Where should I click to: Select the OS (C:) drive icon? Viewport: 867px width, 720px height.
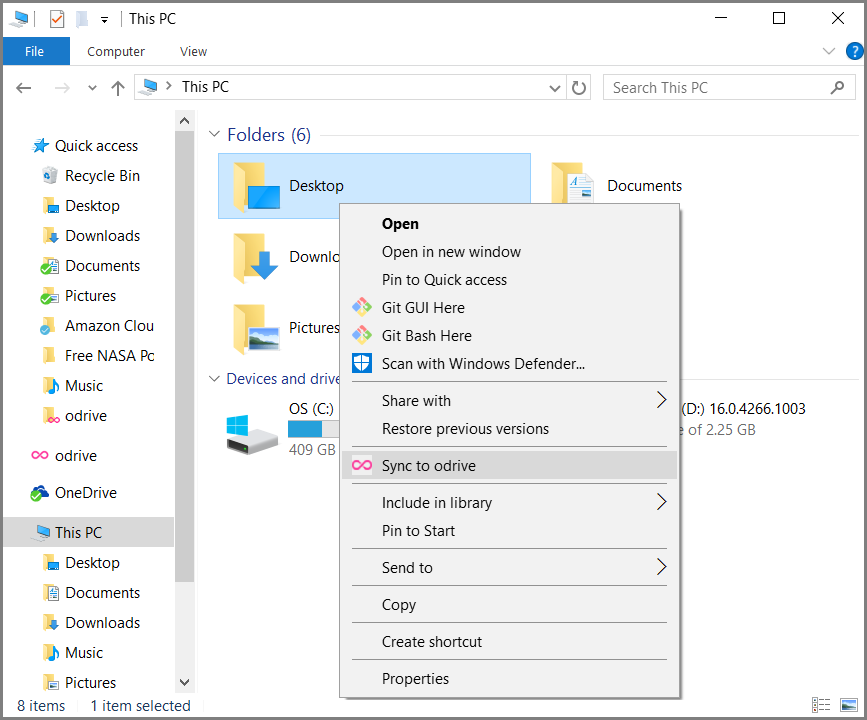point(252,435)
